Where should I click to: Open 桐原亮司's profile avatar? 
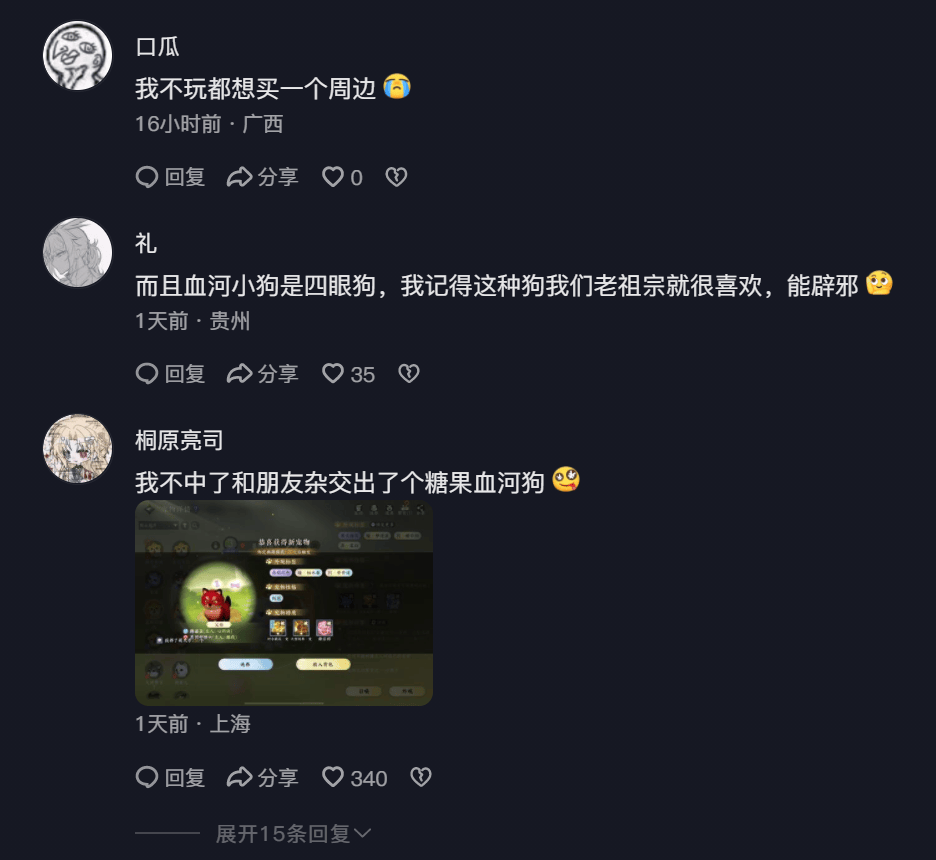click(x=78, y=448)
